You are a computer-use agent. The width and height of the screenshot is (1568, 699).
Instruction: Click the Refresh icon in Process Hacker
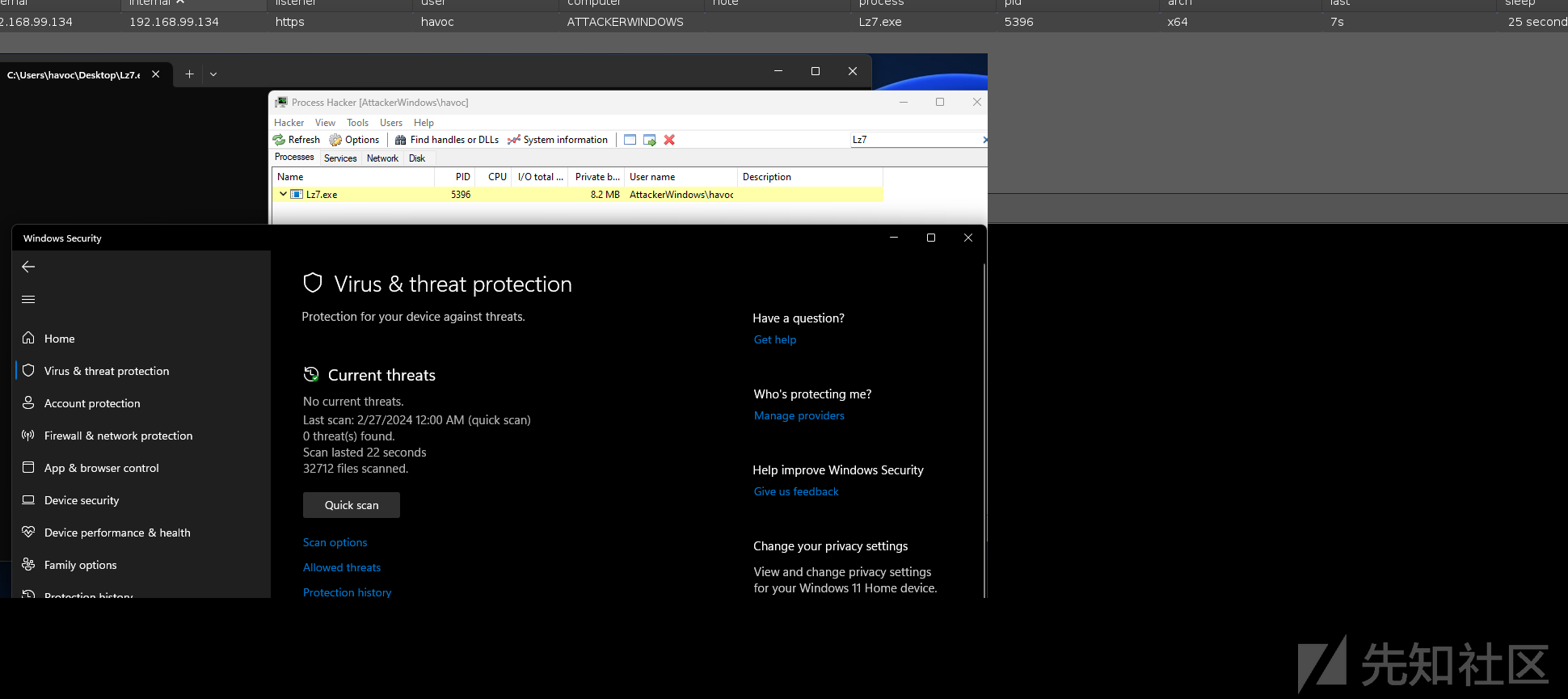(279, 140)
